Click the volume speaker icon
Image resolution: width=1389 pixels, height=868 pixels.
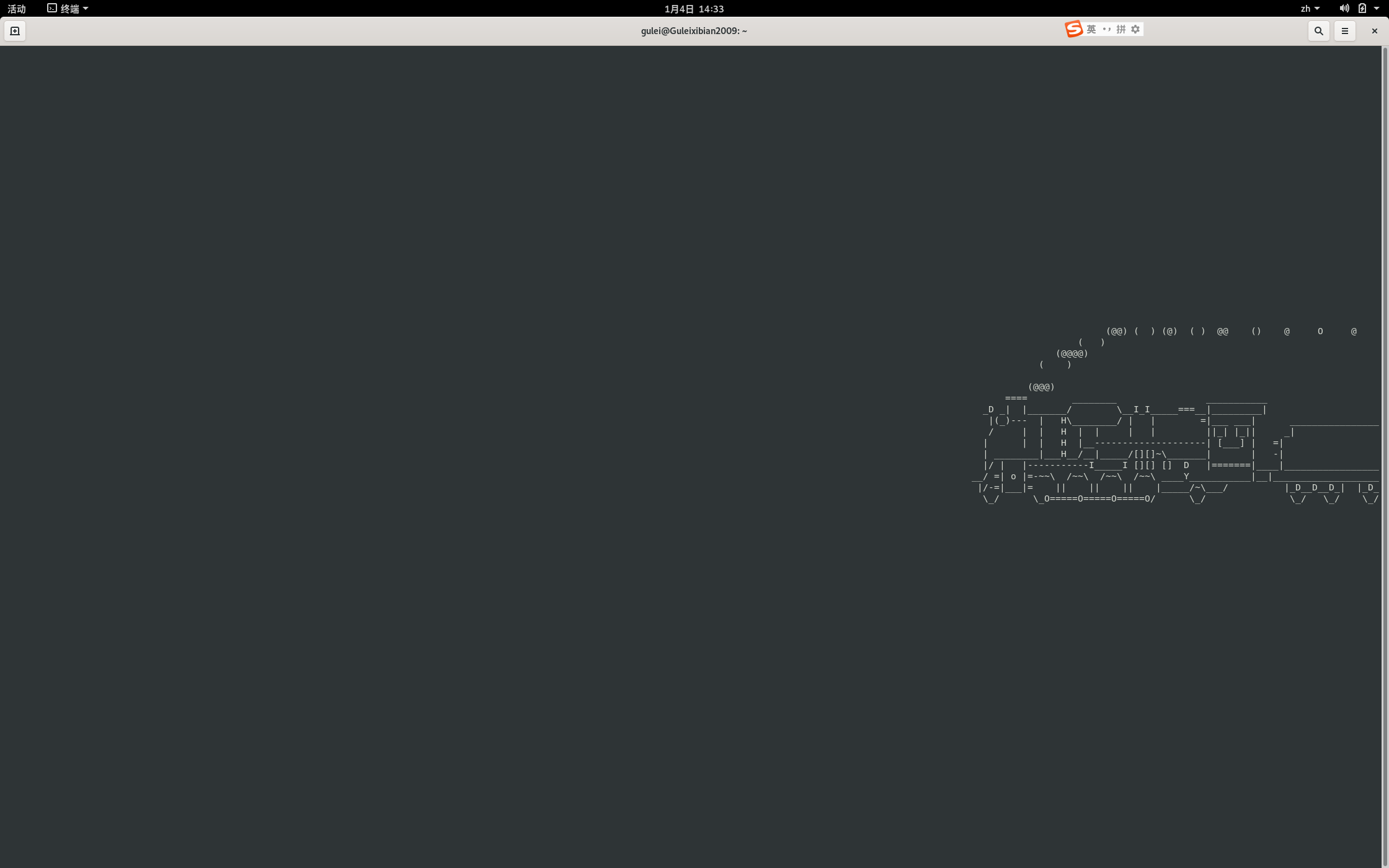coord(1344,9)
